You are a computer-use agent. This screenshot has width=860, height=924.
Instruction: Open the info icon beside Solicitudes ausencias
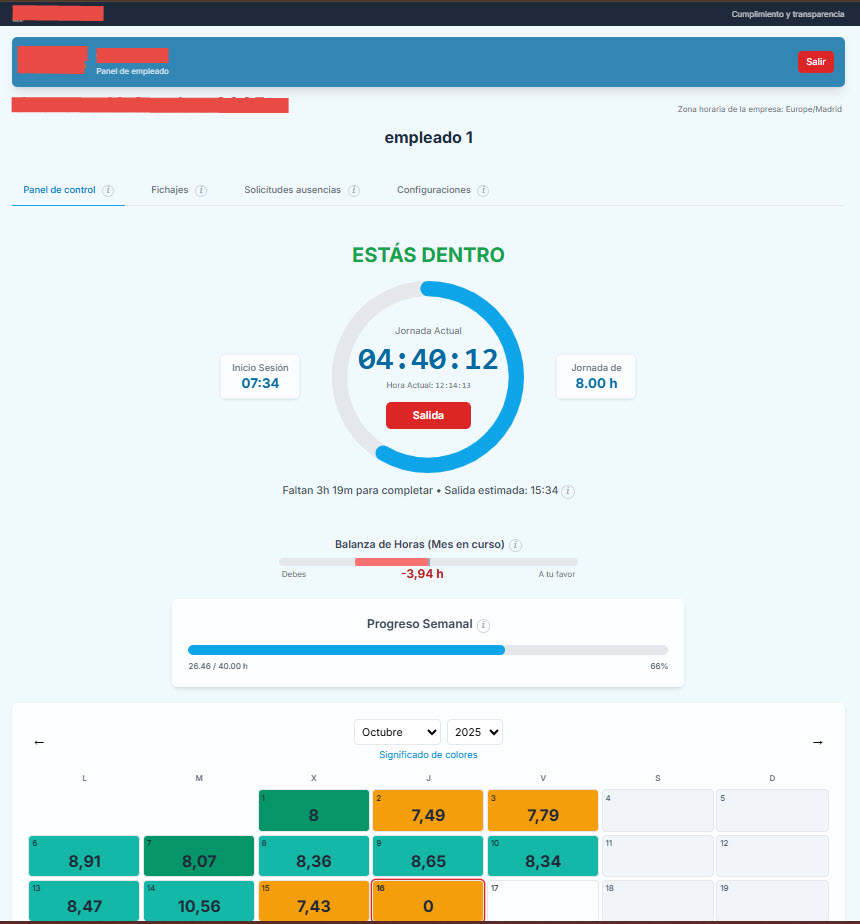pos(354,190)
